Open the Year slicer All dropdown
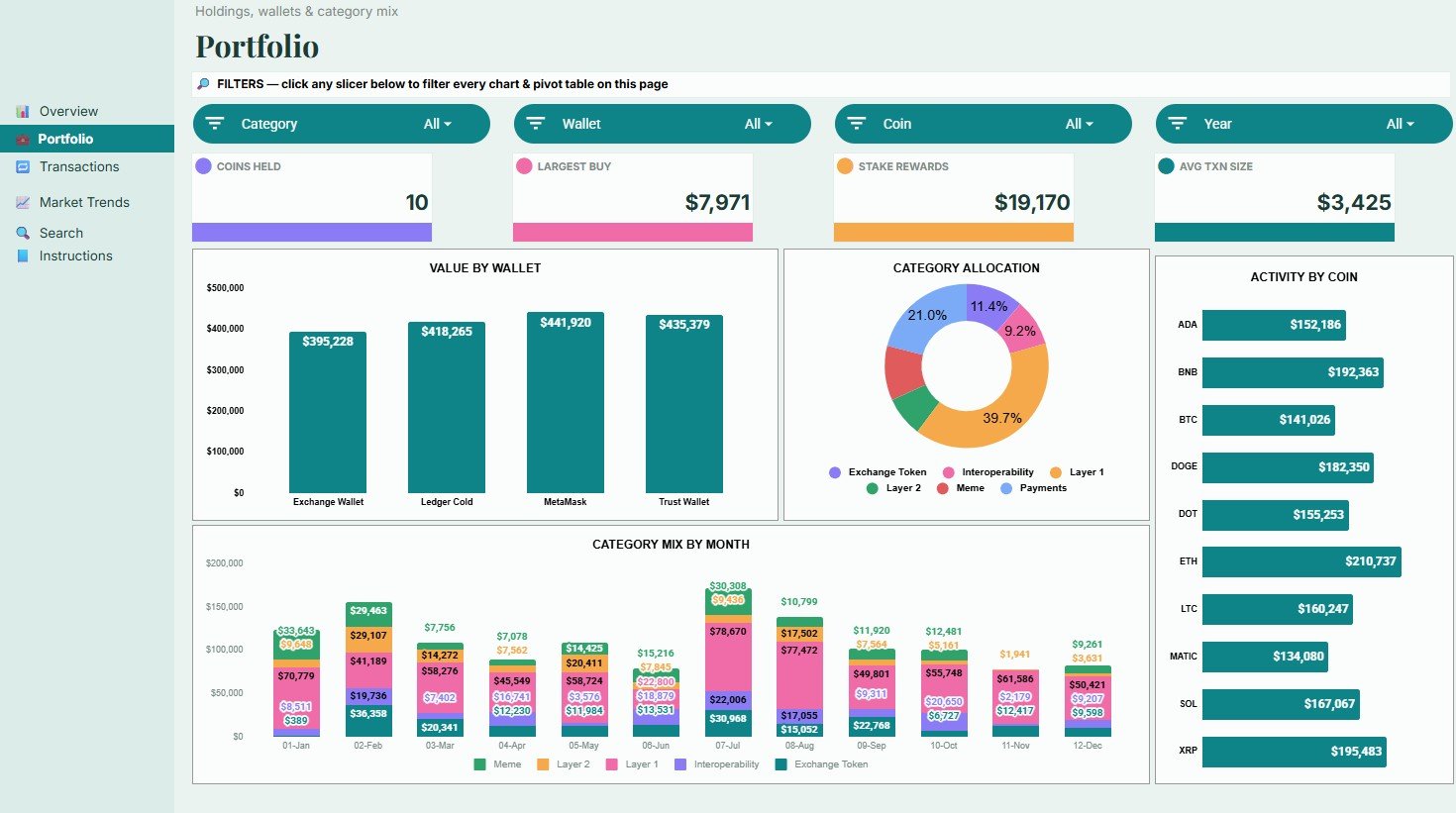Screen dimensions: 1456x813 (1401, 124)
